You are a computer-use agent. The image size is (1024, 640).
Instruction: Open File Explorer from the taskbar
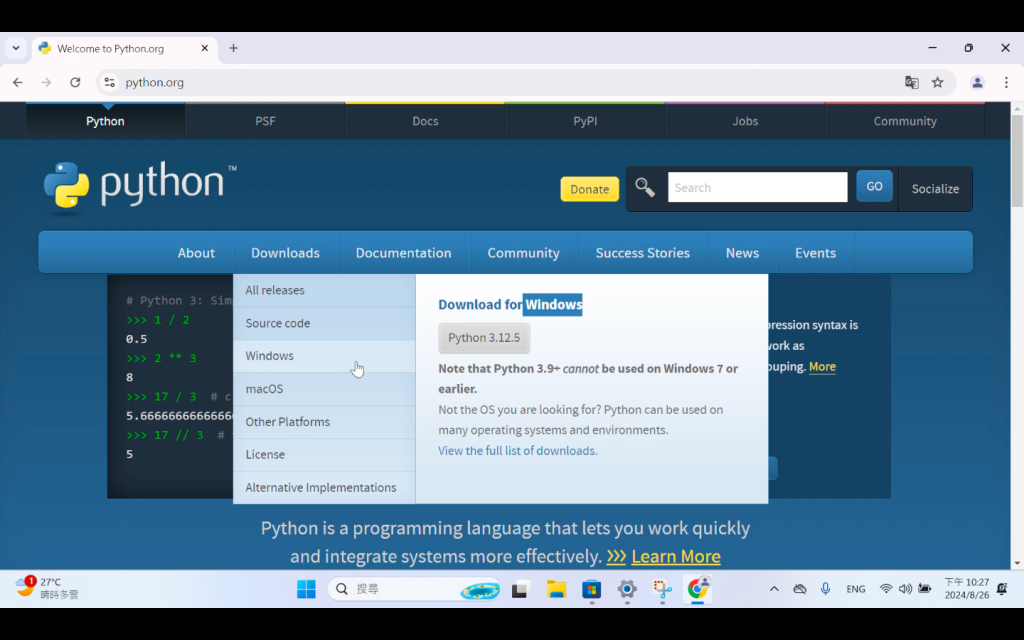556,589
